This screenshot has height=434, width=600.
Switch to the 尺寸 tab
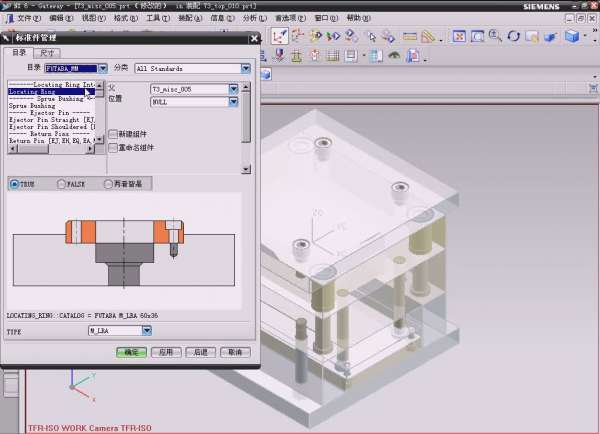(48, 52)
